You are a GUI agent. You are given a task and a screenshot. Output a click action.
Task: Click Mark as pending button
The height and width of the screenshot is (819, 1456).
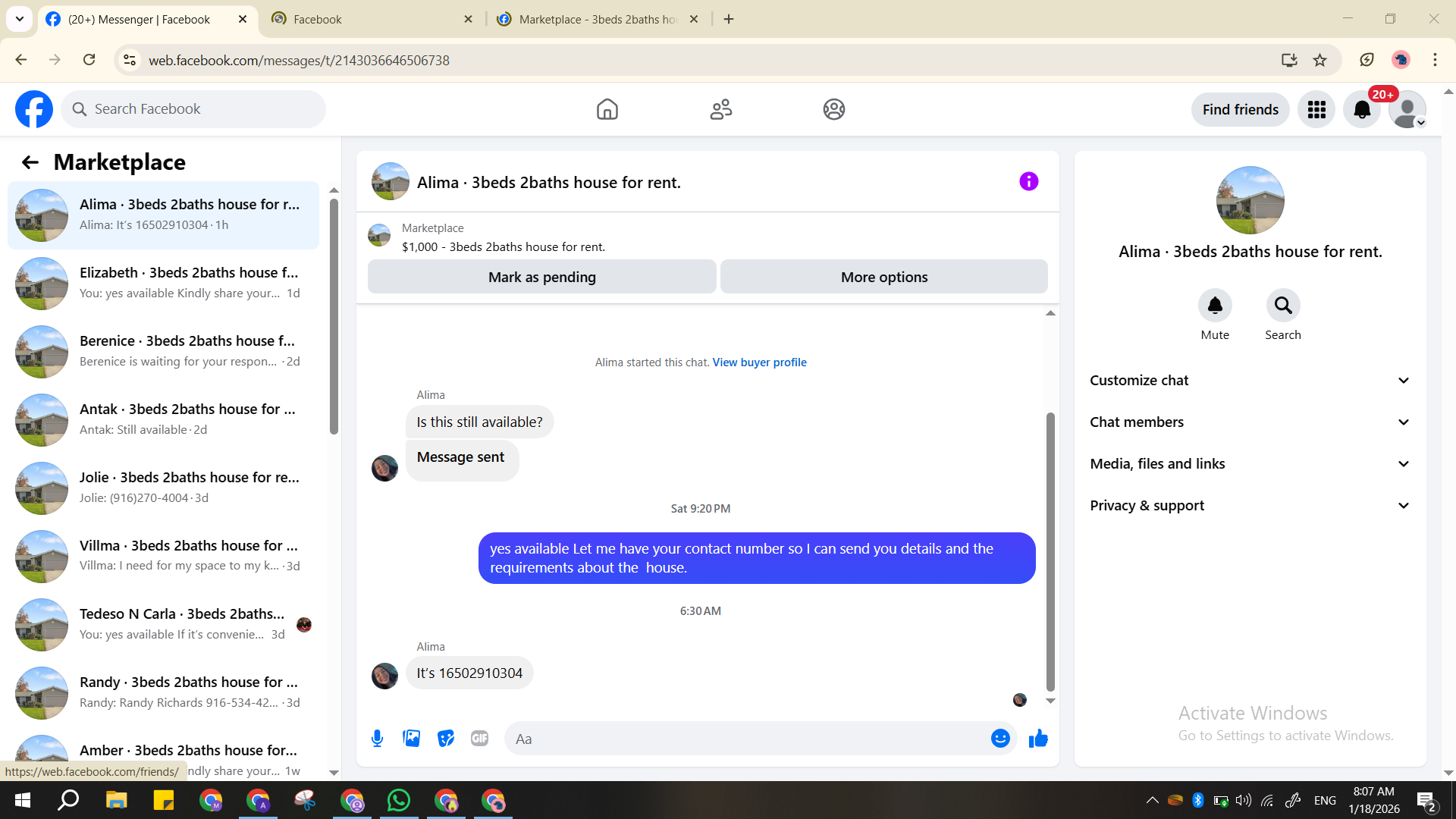[x=541, y=278]
